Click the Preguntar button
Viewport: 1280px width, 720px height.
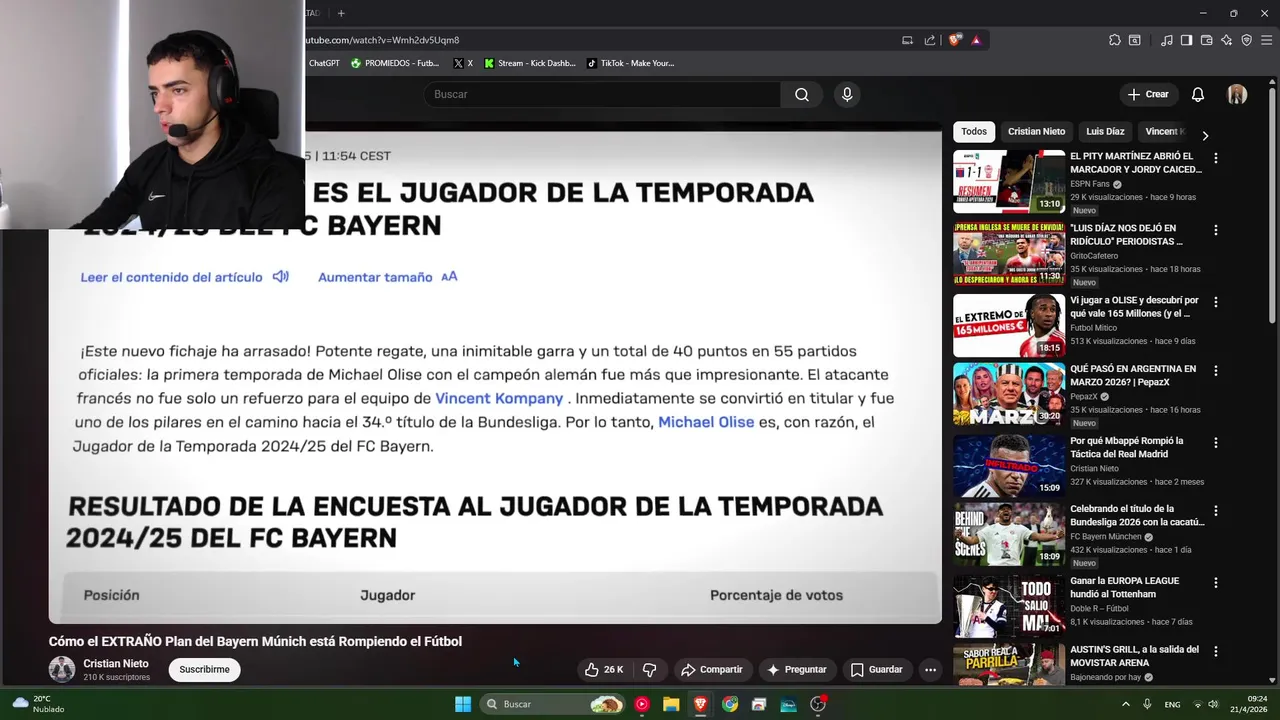(796, 670)
